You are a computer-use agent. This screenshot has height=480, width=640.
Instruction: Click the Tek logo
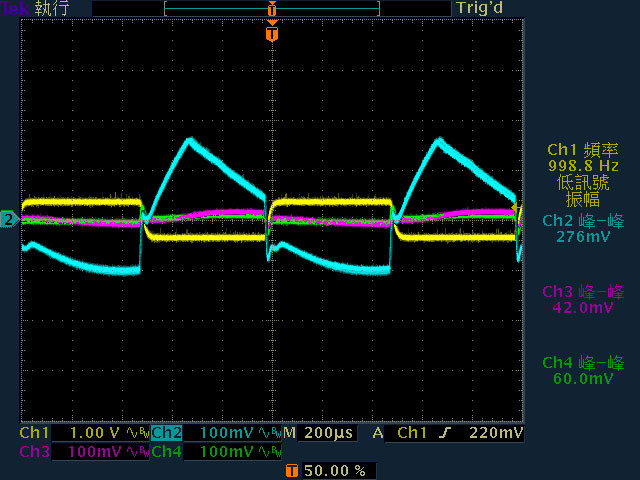(x=15, y=8)
